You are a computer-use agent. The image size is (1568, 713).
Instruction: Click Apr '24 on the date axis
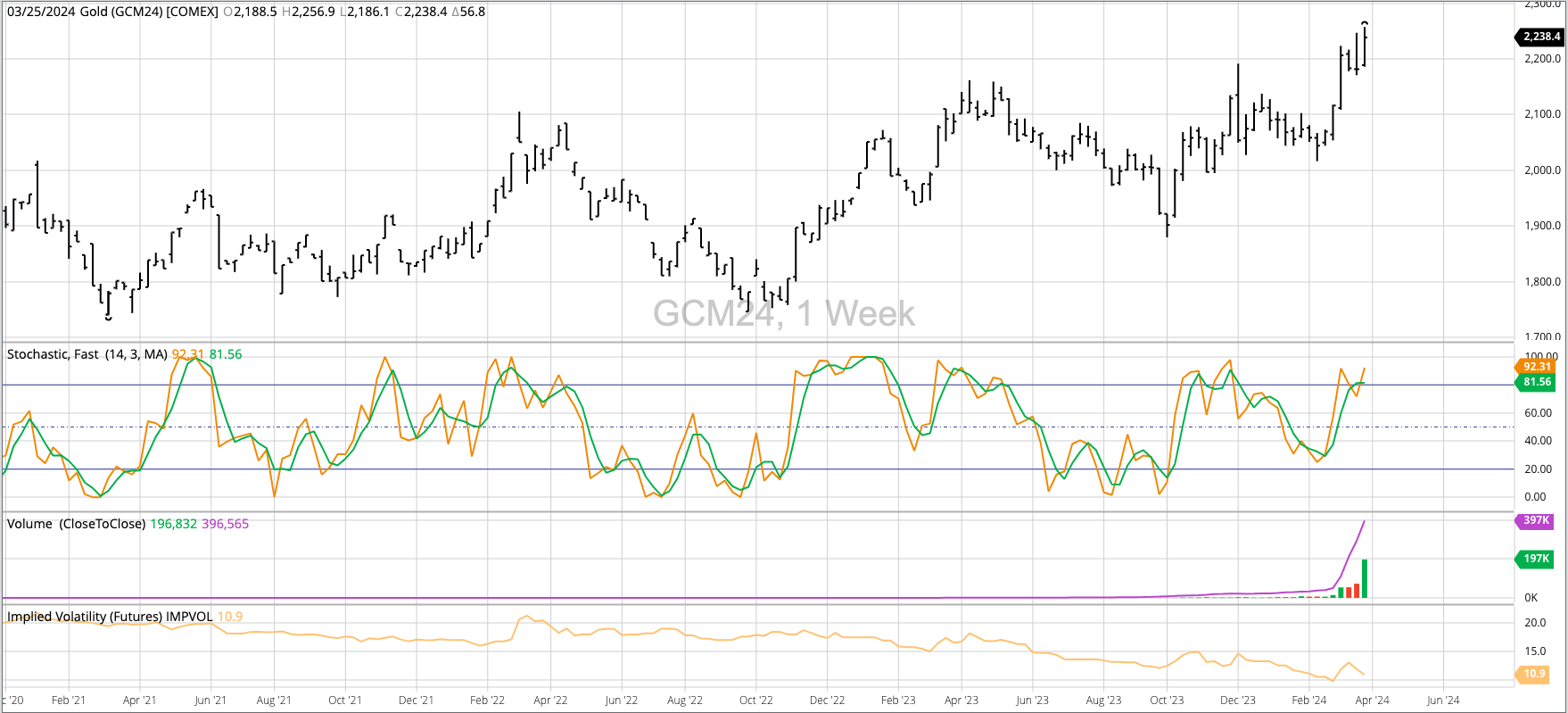click(x=1372, y=701)
